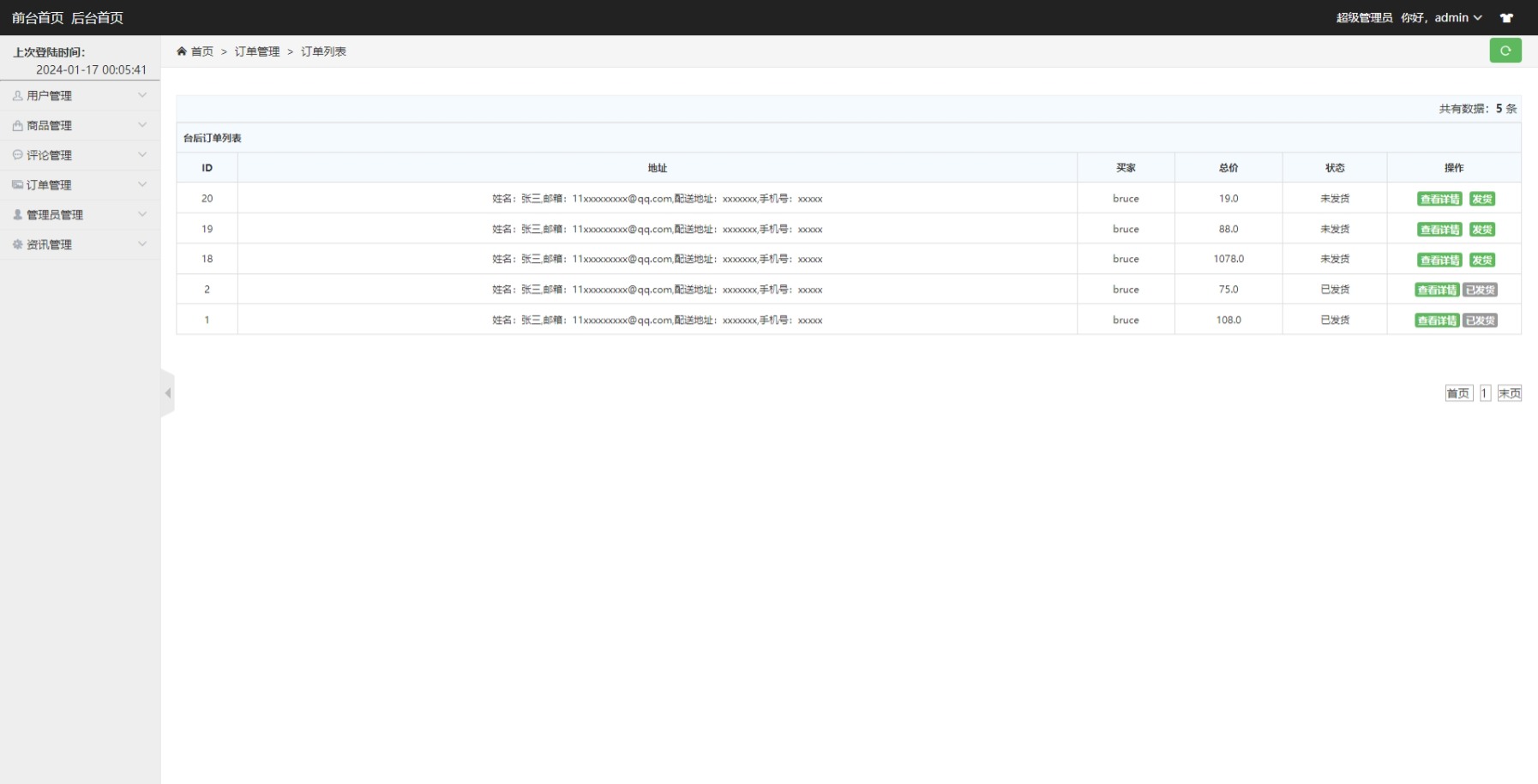Open the 资讯管理 sidebar menu
The width and height of the screenshot is (1538, 784).
tap(80, 244)
